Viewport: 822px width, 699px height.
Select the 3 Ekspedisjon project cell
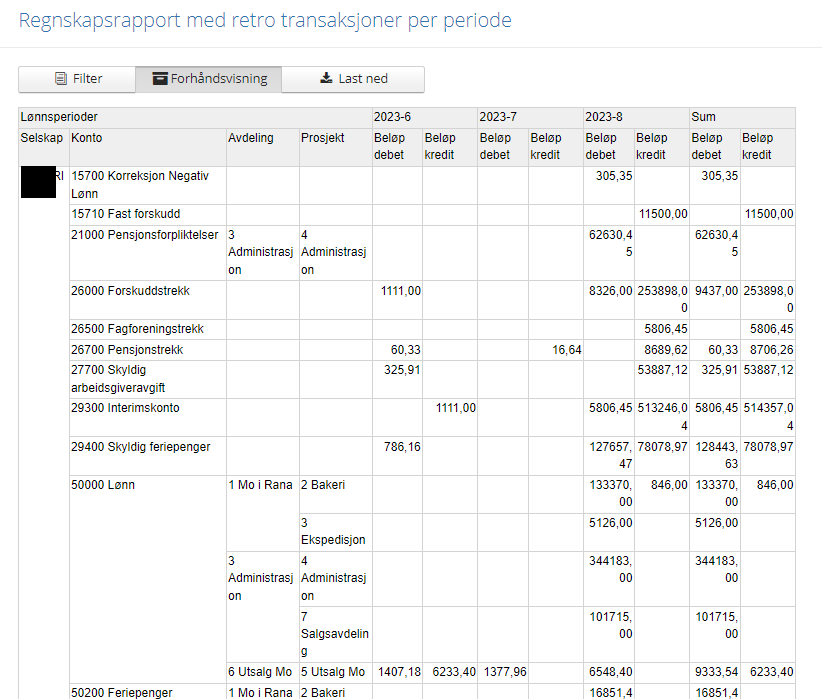336,532
